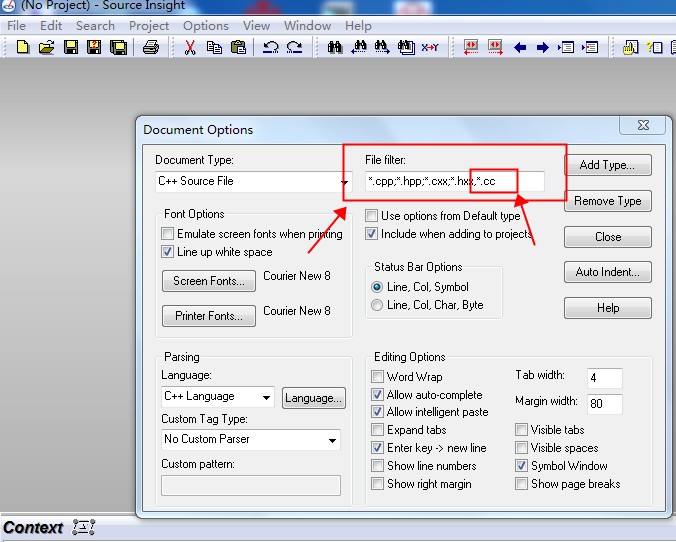Toggle Enter key -> new line checkbox

coord(377,448)
